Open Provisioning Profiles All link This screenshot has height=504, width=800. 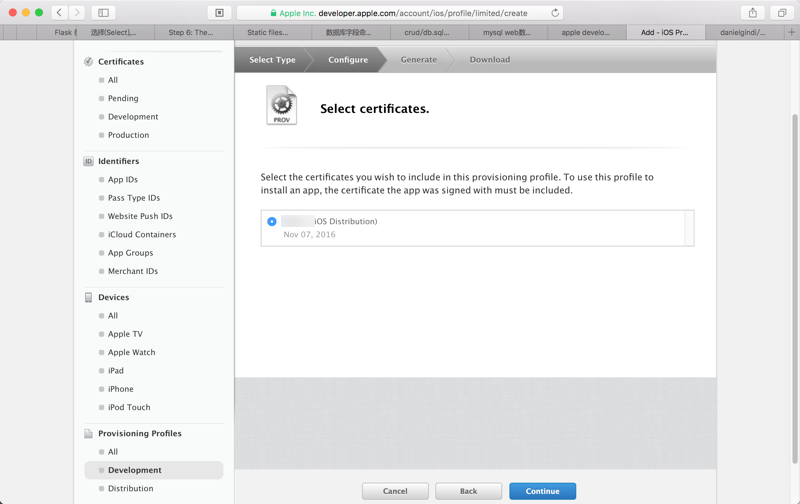click(x=113, y=452)
